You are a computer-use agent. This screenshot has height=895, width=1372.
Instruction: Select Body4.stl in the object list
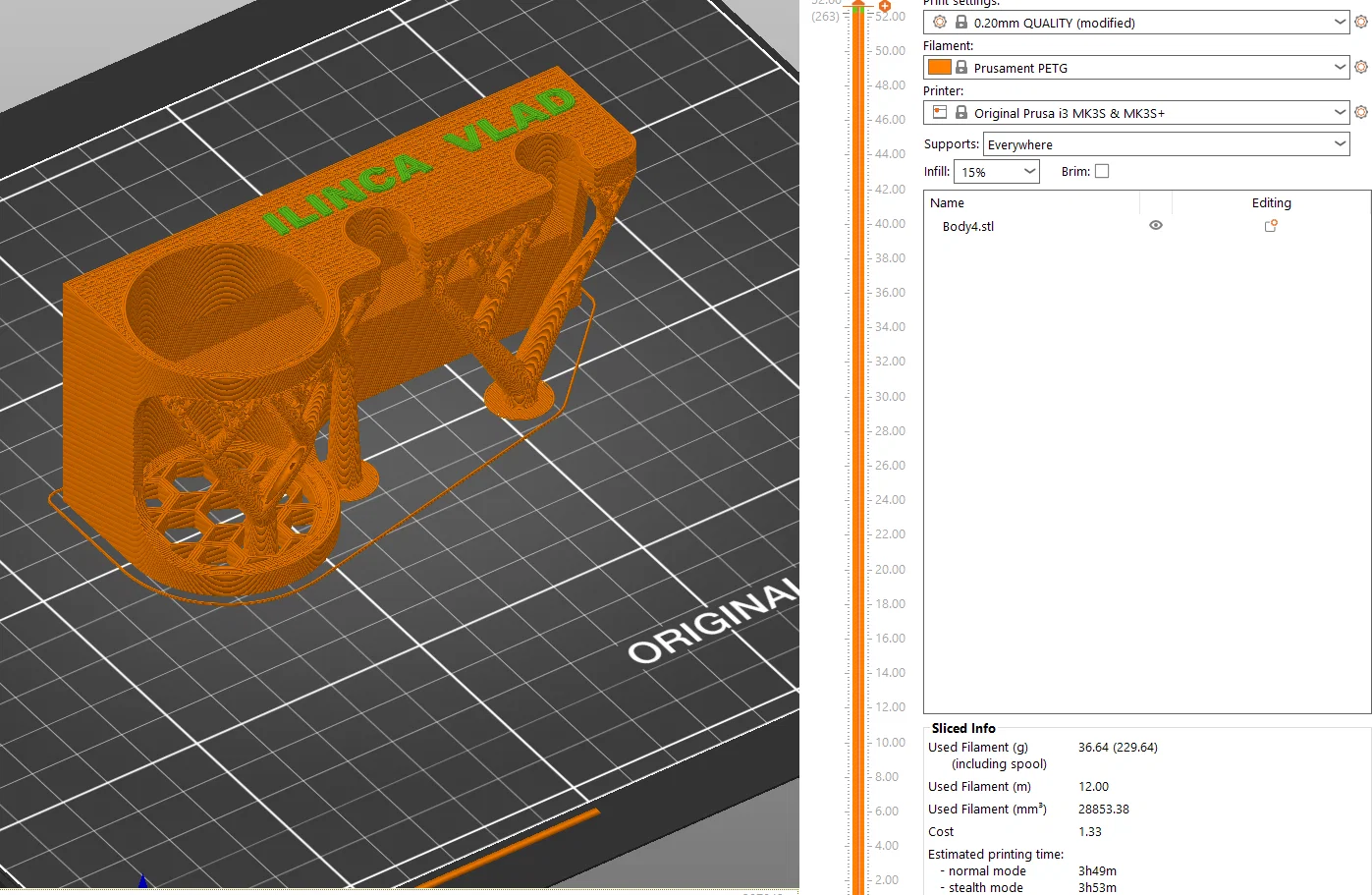pyautogui.click(x=968, y=226)
